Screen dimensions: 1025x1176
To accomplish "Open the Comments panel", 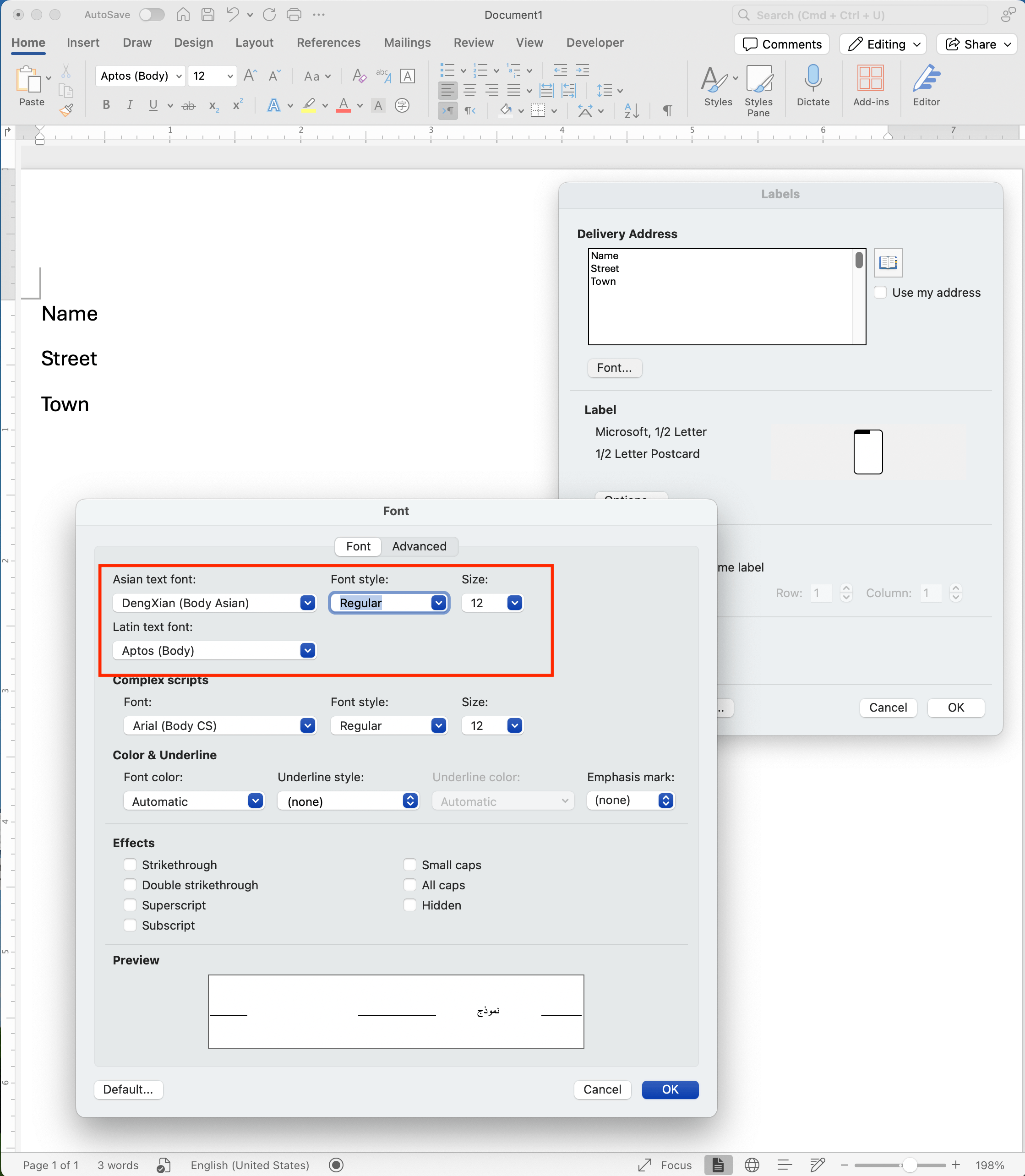I will (781, 44).
